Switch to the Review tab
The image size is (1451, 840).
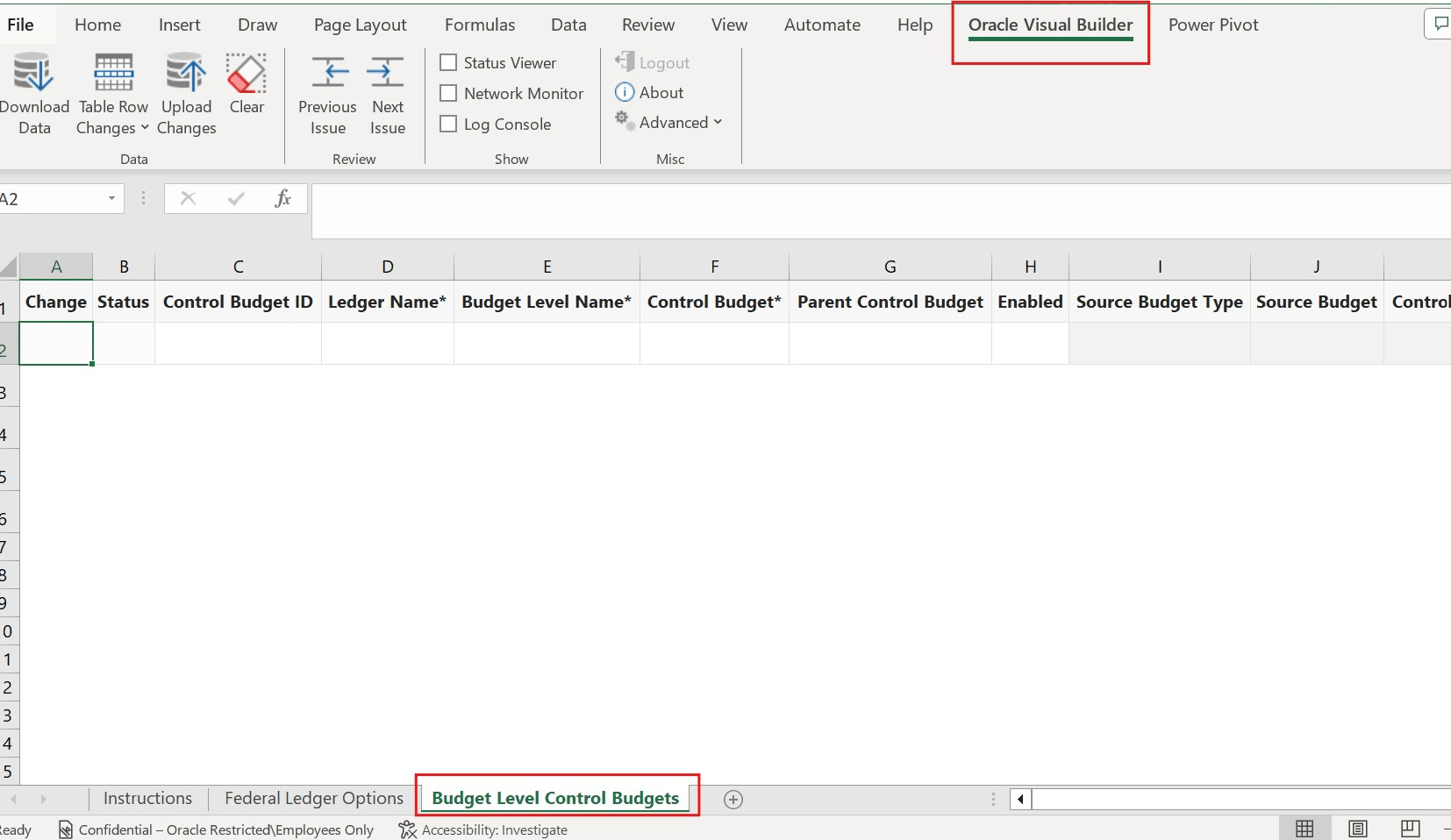click(x=648, y=25)
